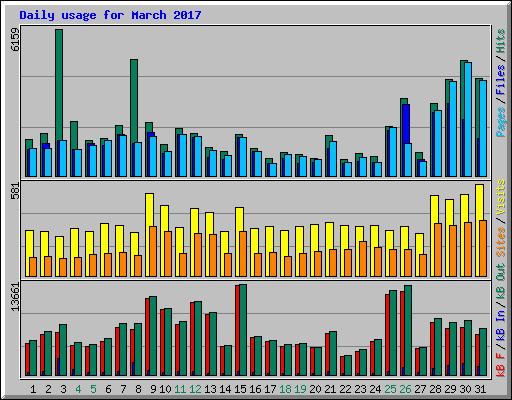This screenshot has height=400, width=512.
Task: Click the blue "Files" legend label
Action: point(500,80)
